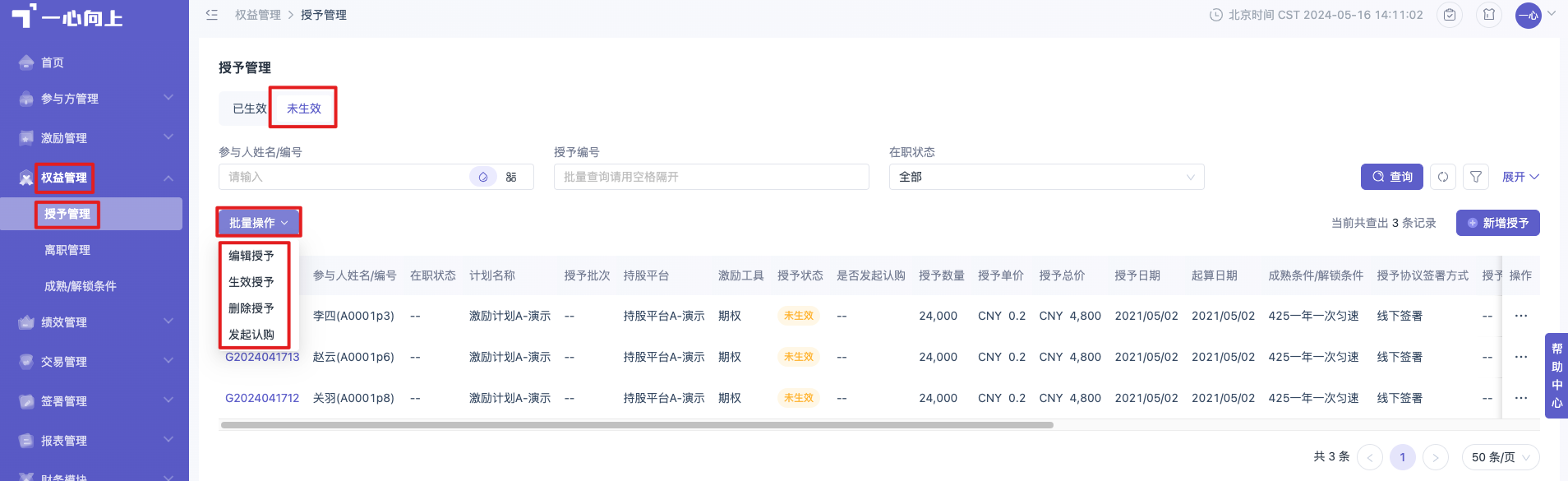Select 删除授予 from the batch menu
Image resolution: width=1568 pixels, height=481 pixels.
pyautogui.click(x=251, y=308)
